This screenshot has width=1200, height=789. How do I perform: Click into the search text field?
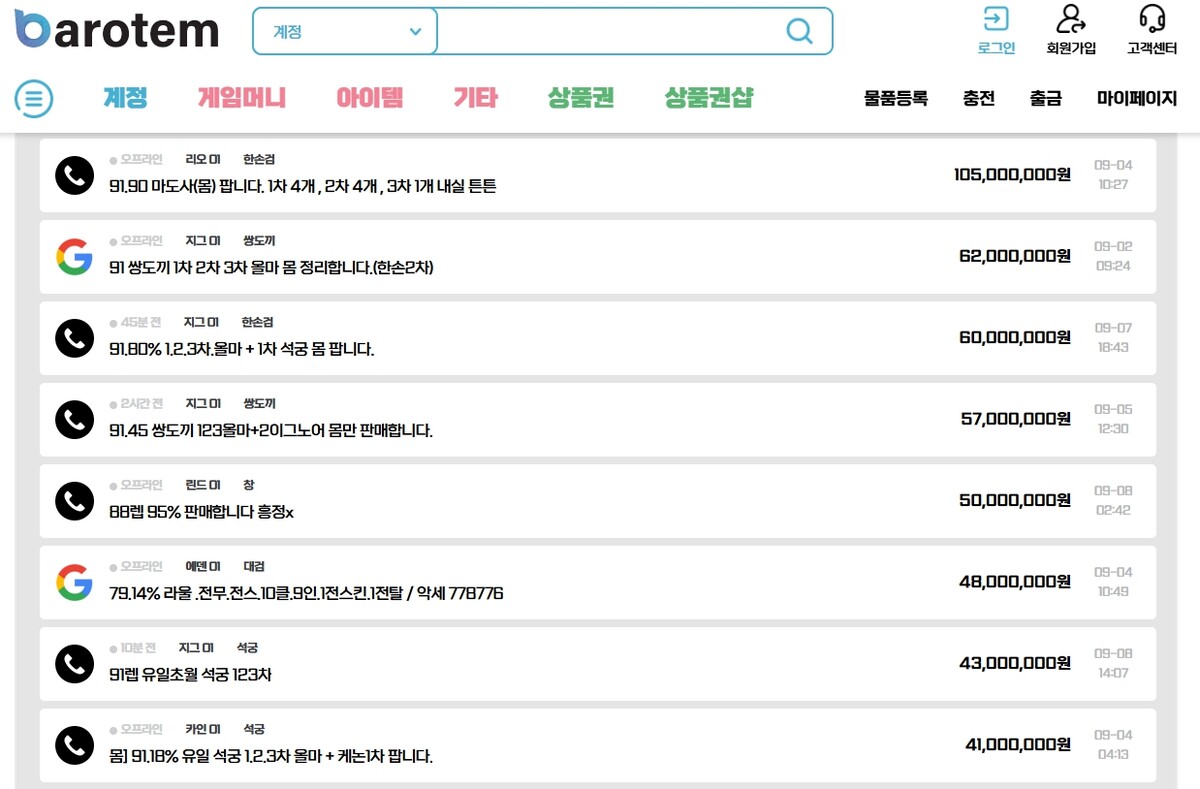point(610,32)
